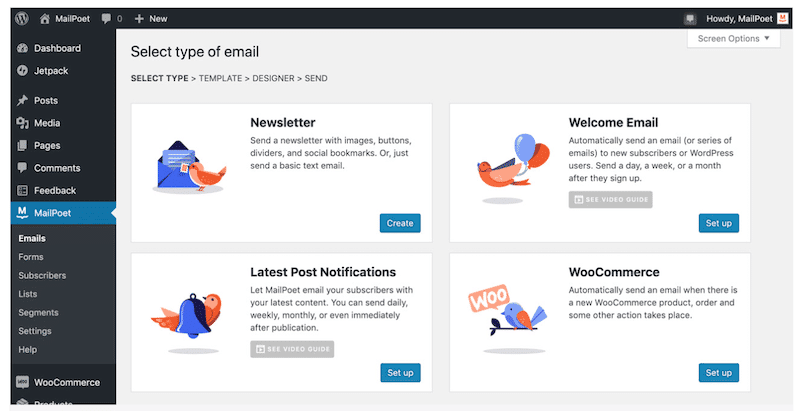Open WooCommerce using its sidebar icon
The width and height of the screenshot is (800, 411).
pos(22,382)
